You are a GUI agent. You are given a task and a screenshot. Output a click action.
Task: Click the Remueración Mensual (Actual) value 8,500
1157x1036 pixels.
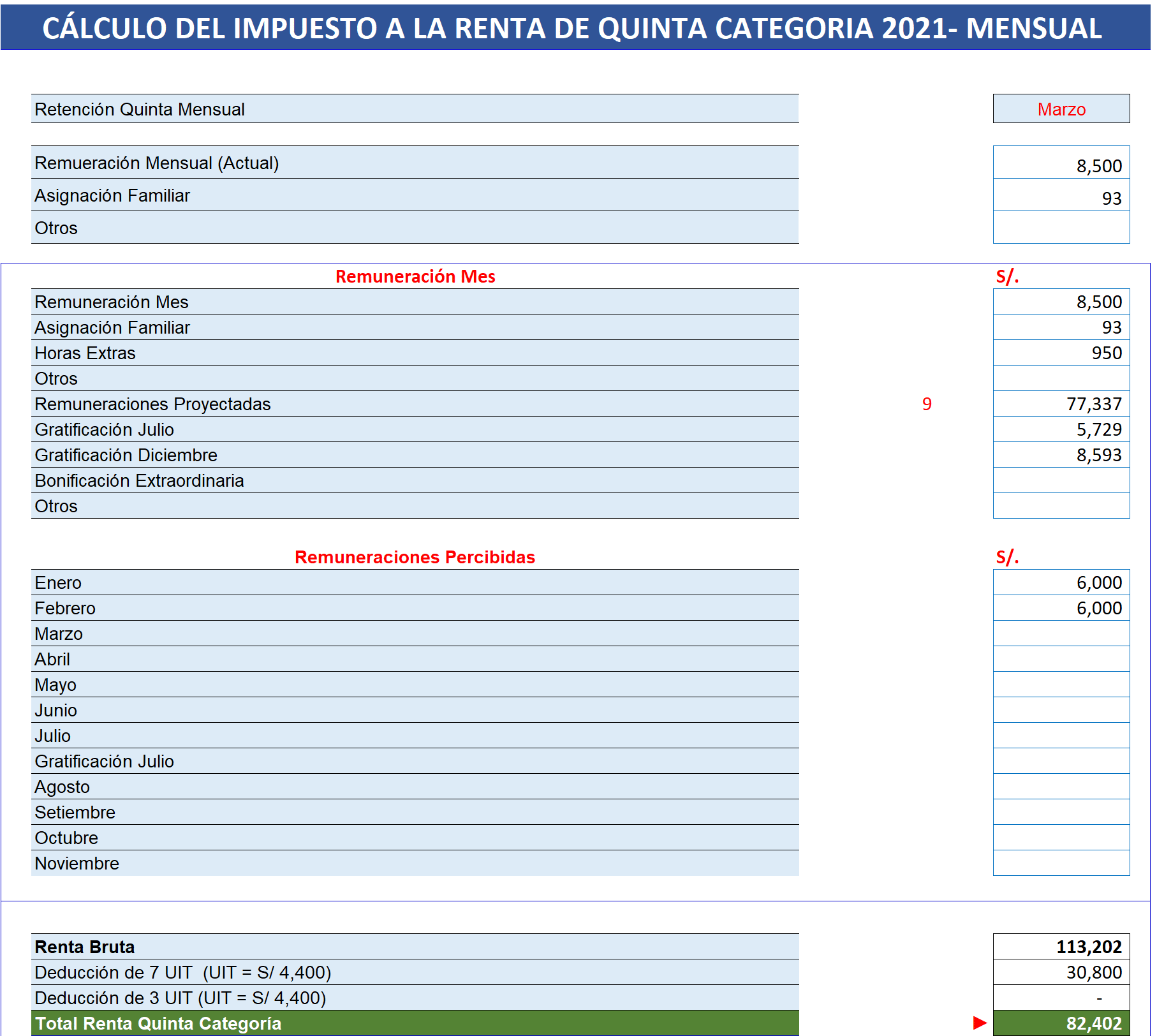point(1061,163)
